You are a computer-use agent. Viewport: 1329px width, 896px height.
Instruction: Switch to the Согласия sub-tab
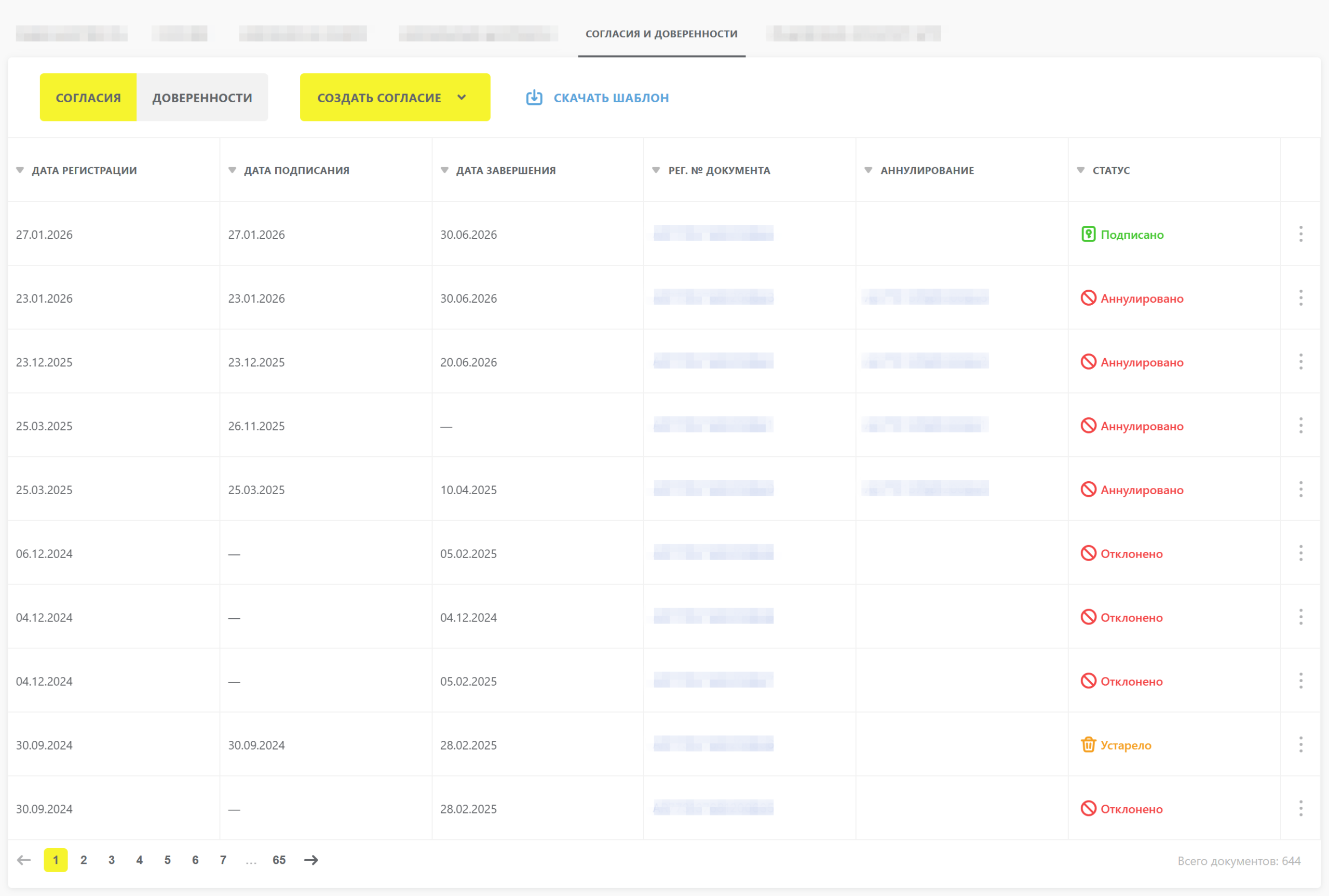(x=88, y=97)
